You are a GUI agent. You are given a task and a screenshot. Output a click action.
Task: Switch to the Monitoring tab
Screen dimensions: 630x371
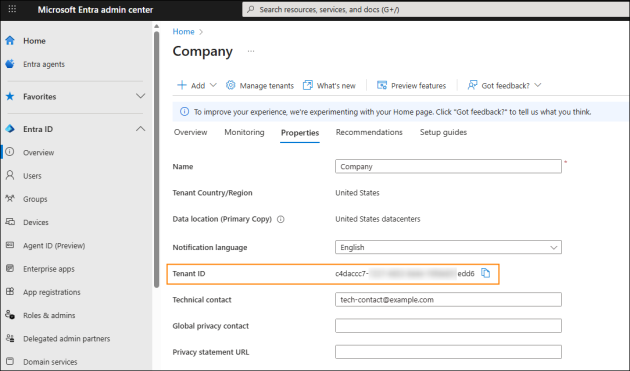244,132
